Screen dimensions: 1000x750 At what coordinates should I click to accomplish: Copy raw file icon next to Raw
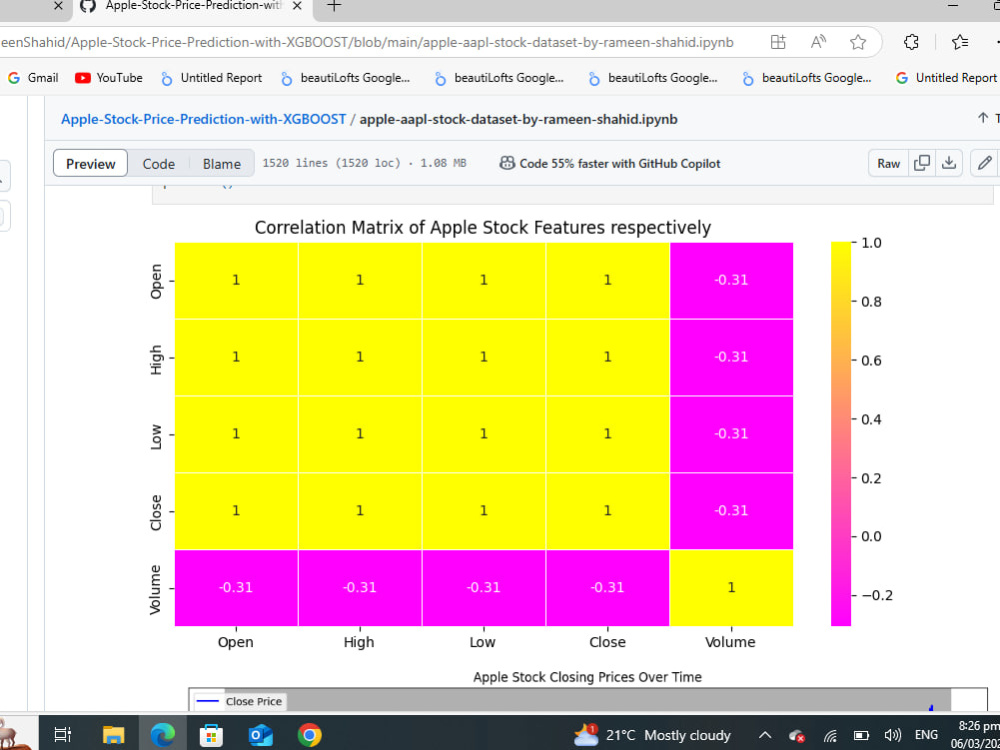922,163
